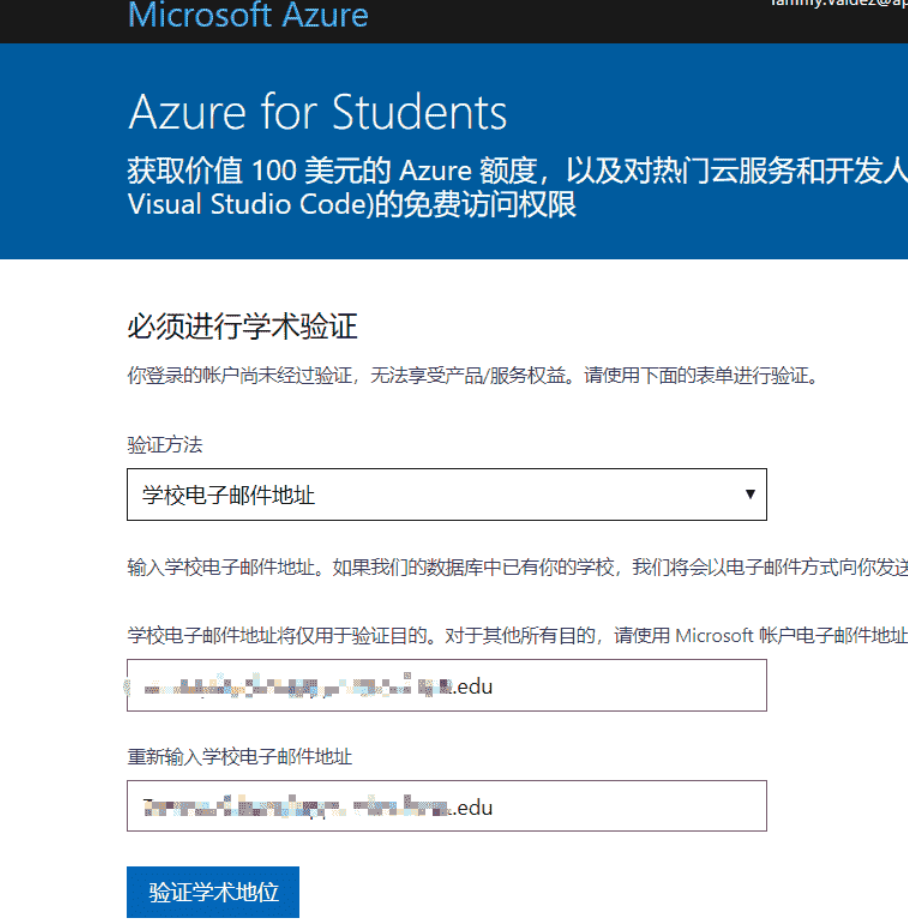Click the re-entered .edu email field
The width and height of the screenshot is (908, 922).
[446, 806]
